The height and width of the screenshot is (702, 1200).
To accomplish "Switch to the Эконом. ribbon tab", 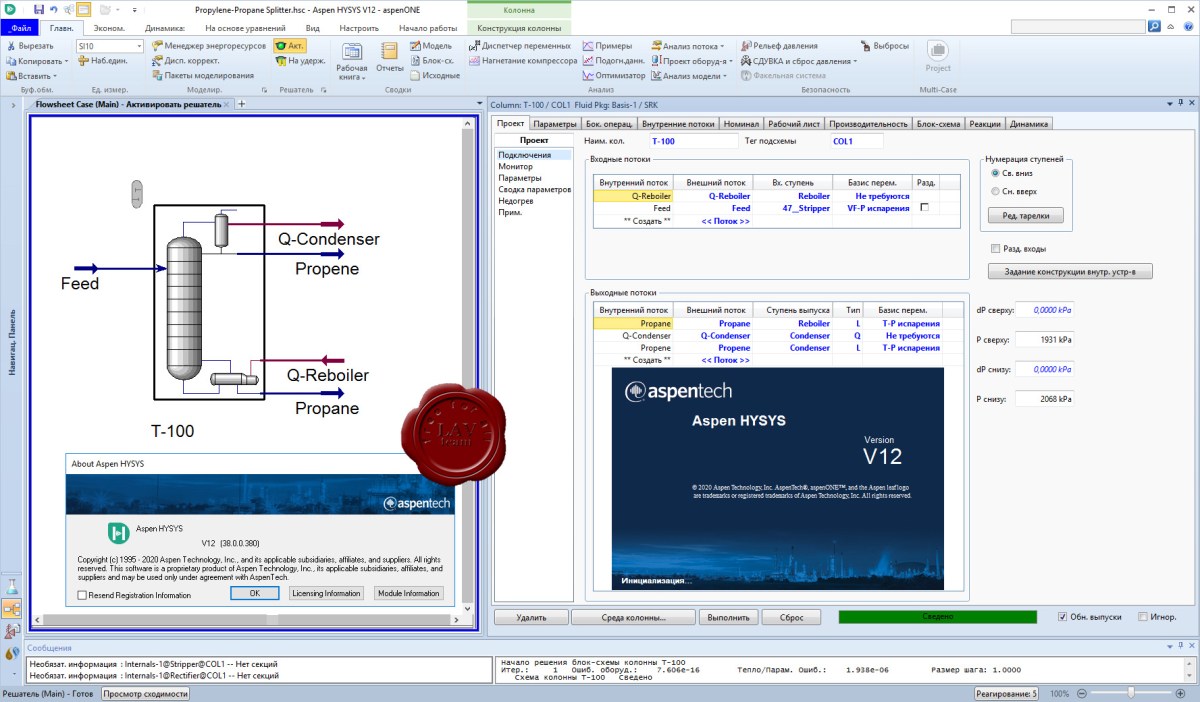I will click(x=109, y=28).
